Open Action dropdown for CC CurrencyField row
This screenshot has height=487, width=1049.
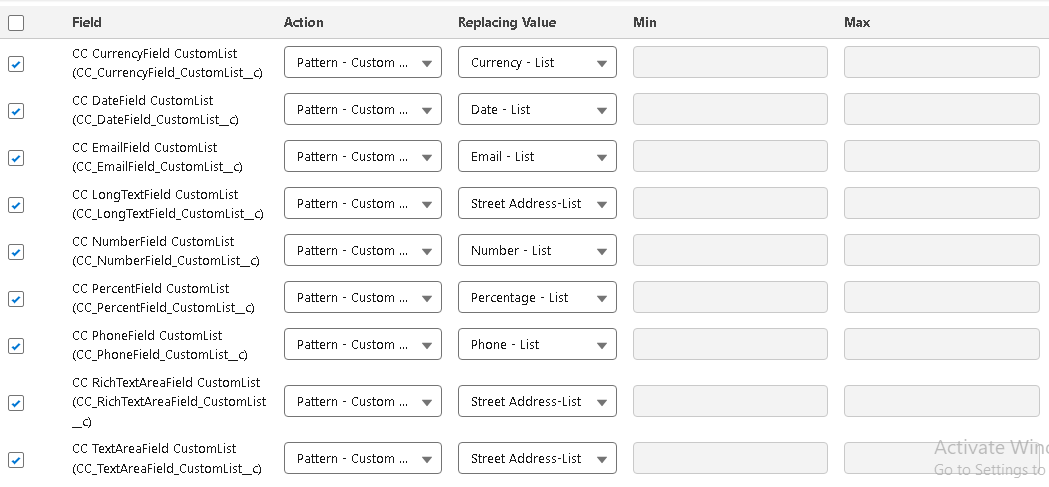click(x=362, y=63)
